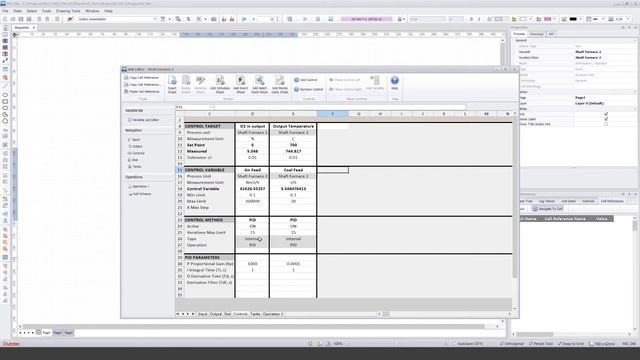The image size is (640, 360).
Task: Click the Navigate To Cell button
Action: point(548,209)
